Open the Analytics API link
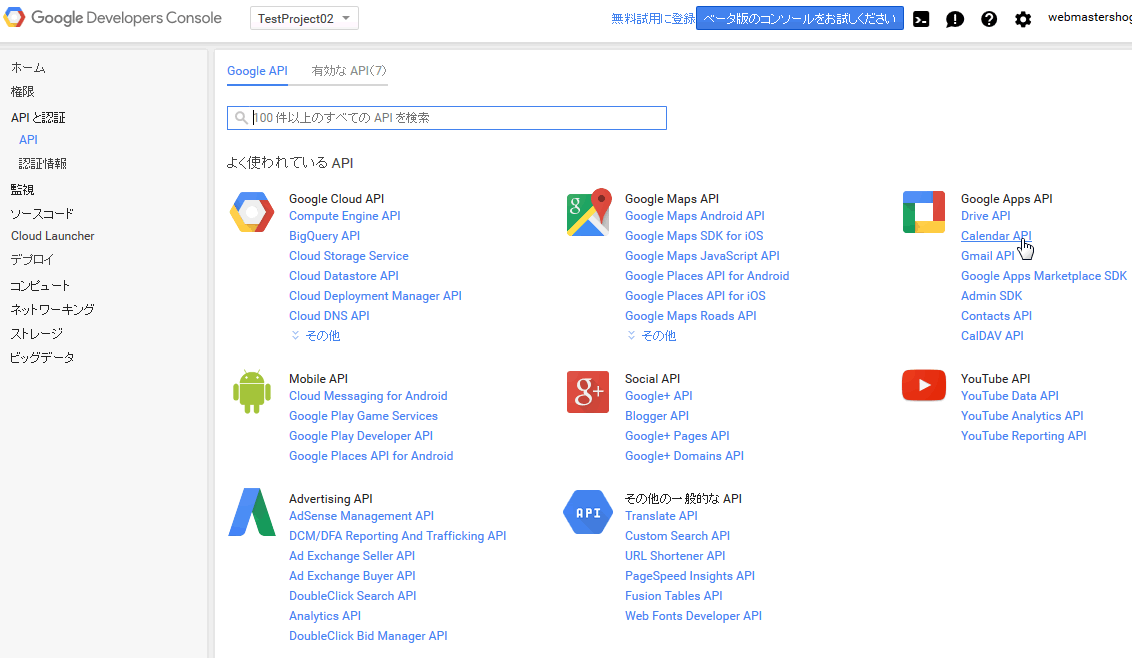This screenshot has height=658, width=1132. coord(325,616)
